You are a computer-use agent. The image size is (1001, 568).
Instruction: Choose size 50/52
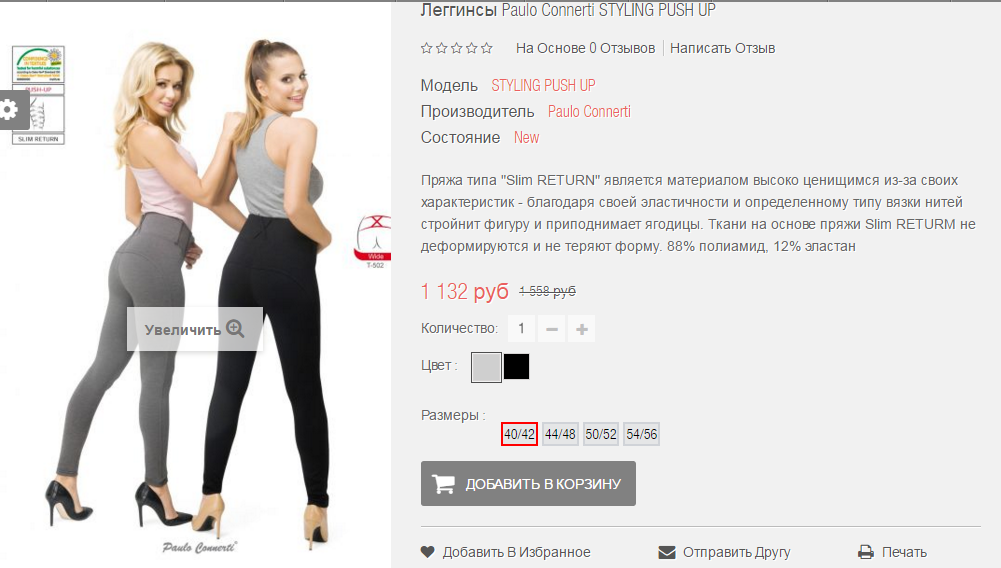tap(601, 434)
